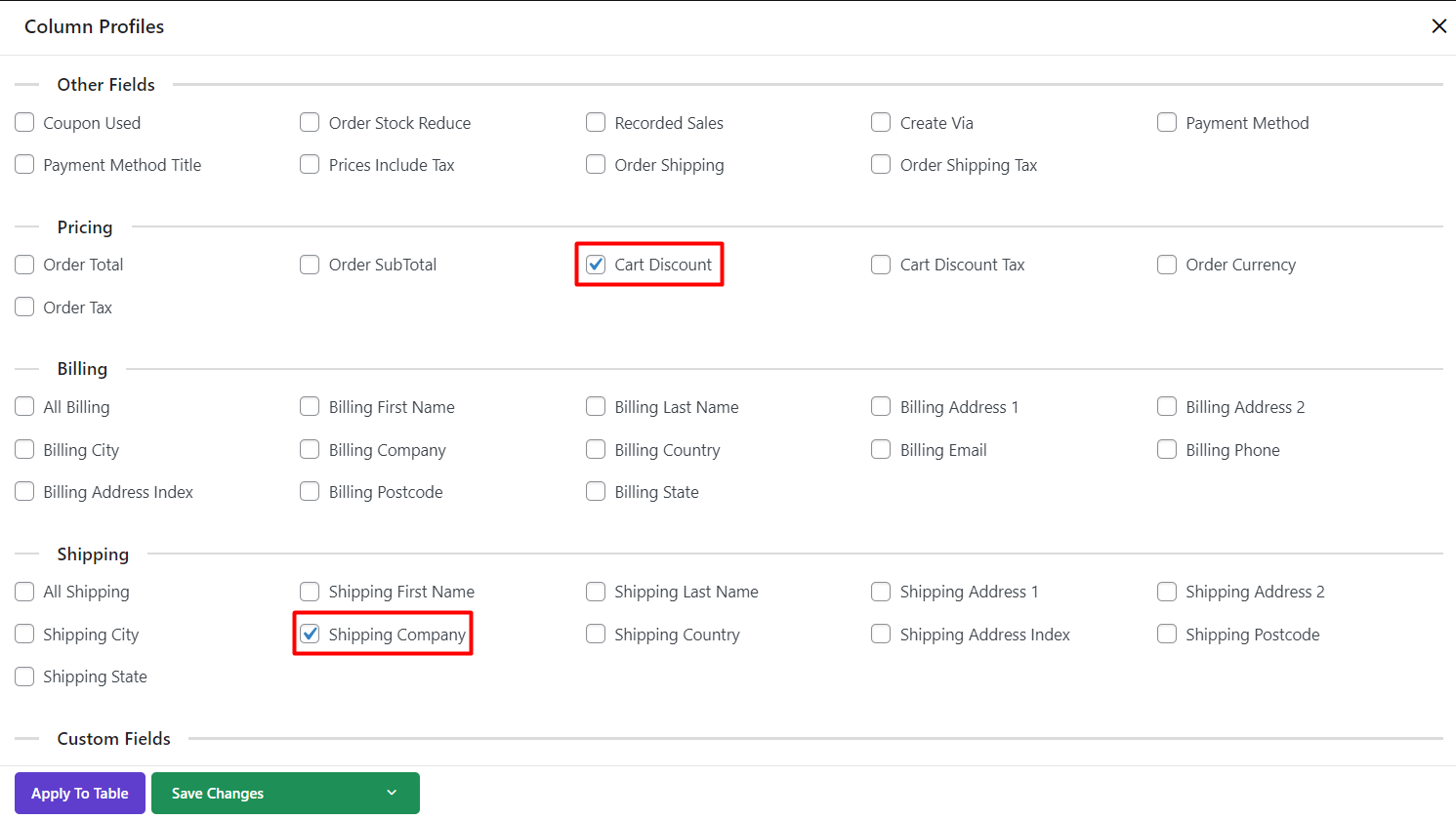The height and width of the screenshot is (820, 1456).
Task: Enable the Billing Phone checkbox
Action: click(1167, 450)
